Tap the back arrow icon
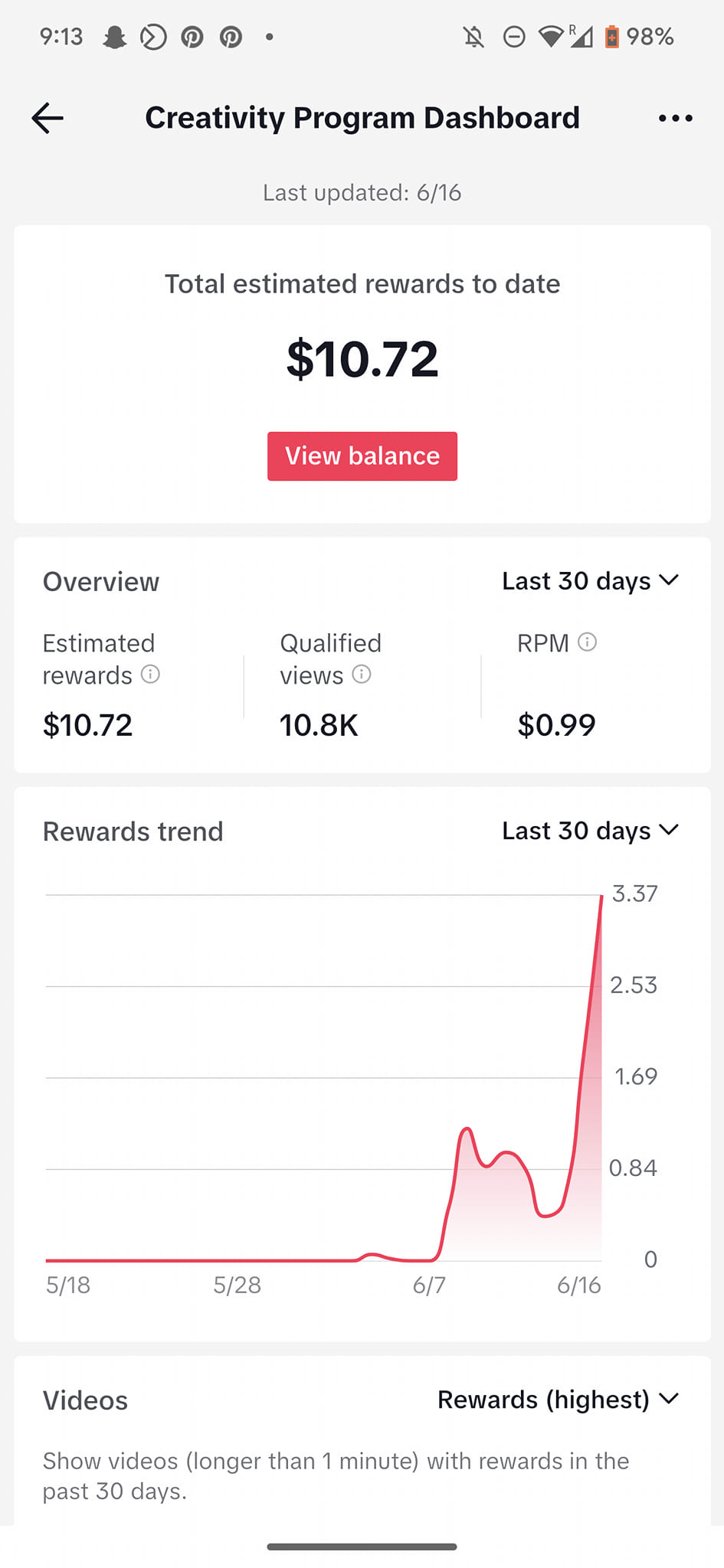The width and height of the screenshot is (724, 1568). [x=48, y=118]
